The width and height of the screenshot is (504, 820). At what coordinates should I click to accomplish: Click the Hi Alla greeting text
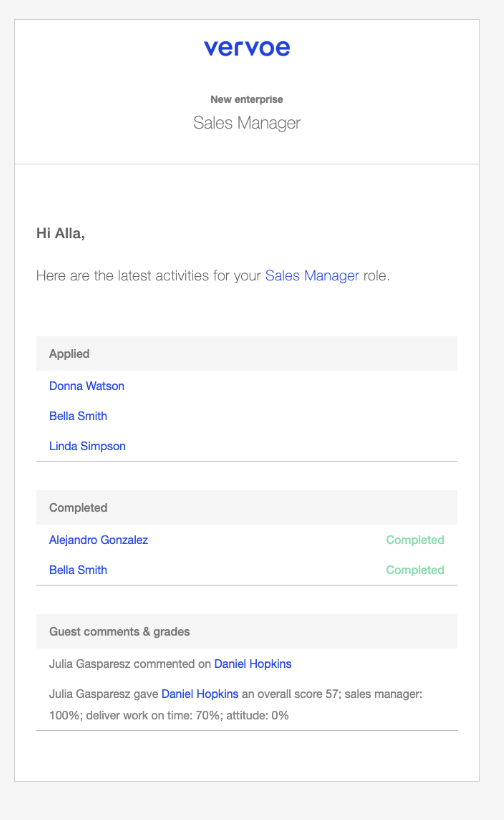click(60, 233)
